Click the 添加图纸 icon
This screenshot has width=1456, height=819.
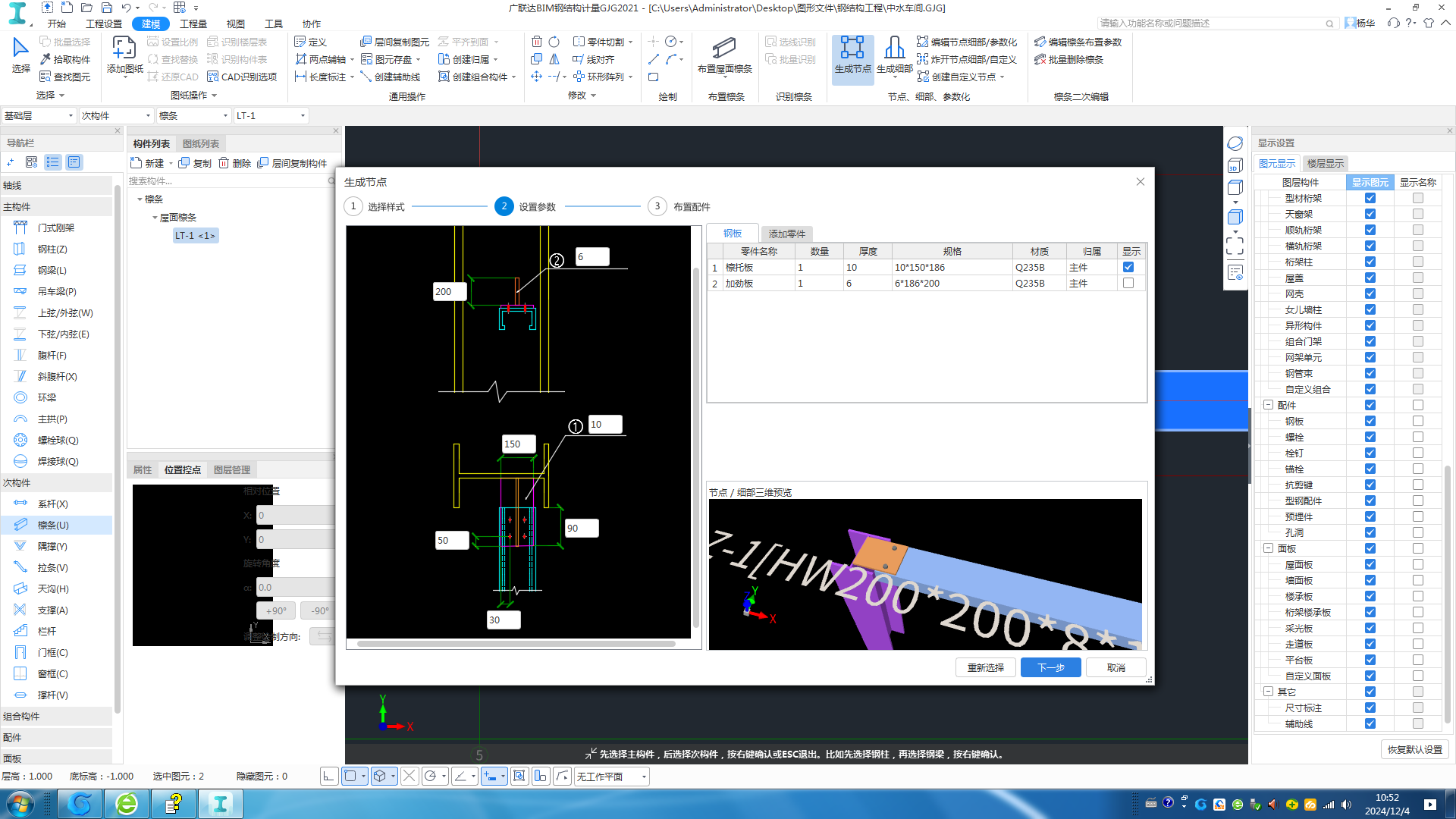pyautogui.click(x=124, y=55)
